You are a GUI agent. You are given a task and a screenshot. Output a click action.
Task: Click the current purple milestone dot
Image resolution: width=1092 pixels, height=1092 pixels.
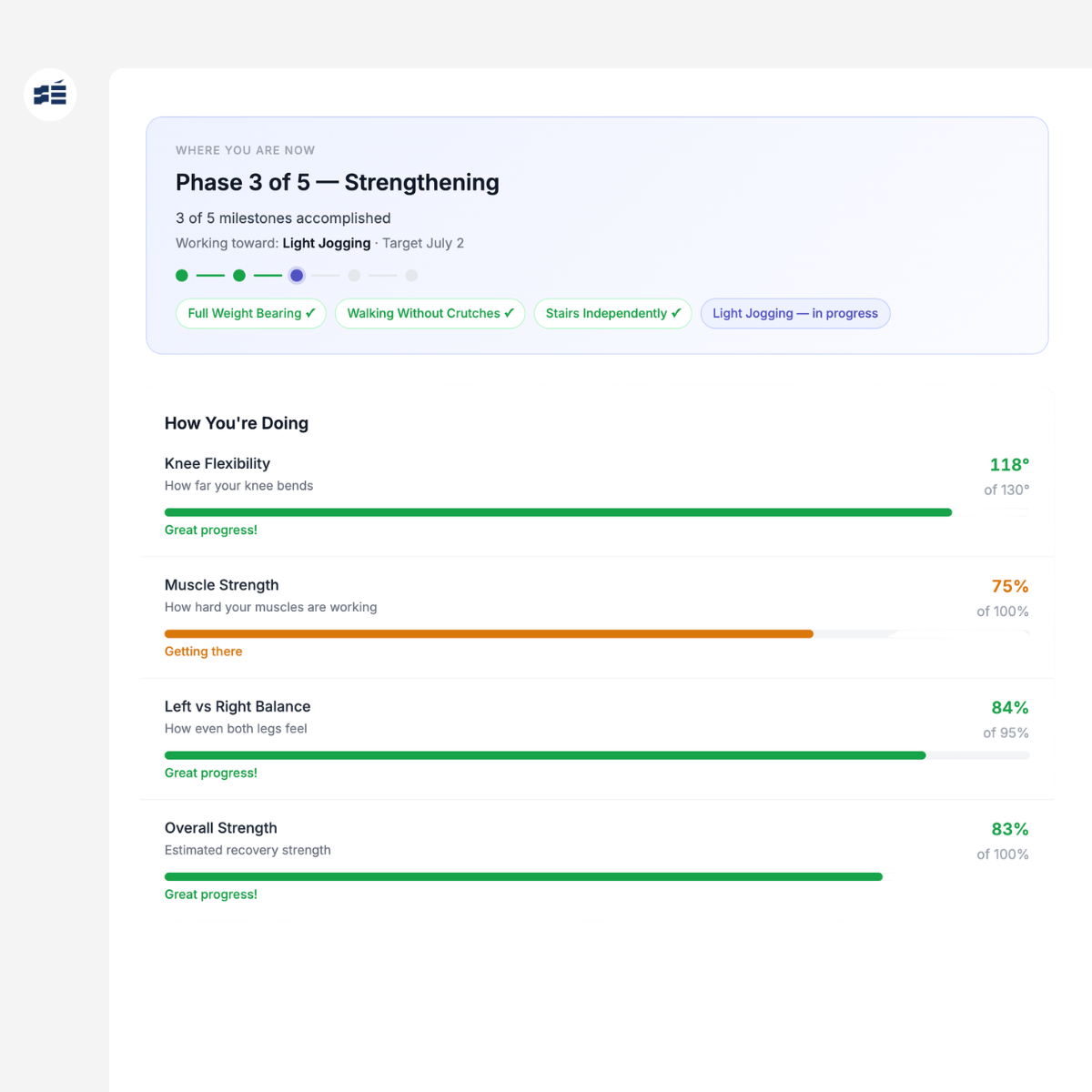click(x=297, y=276)
